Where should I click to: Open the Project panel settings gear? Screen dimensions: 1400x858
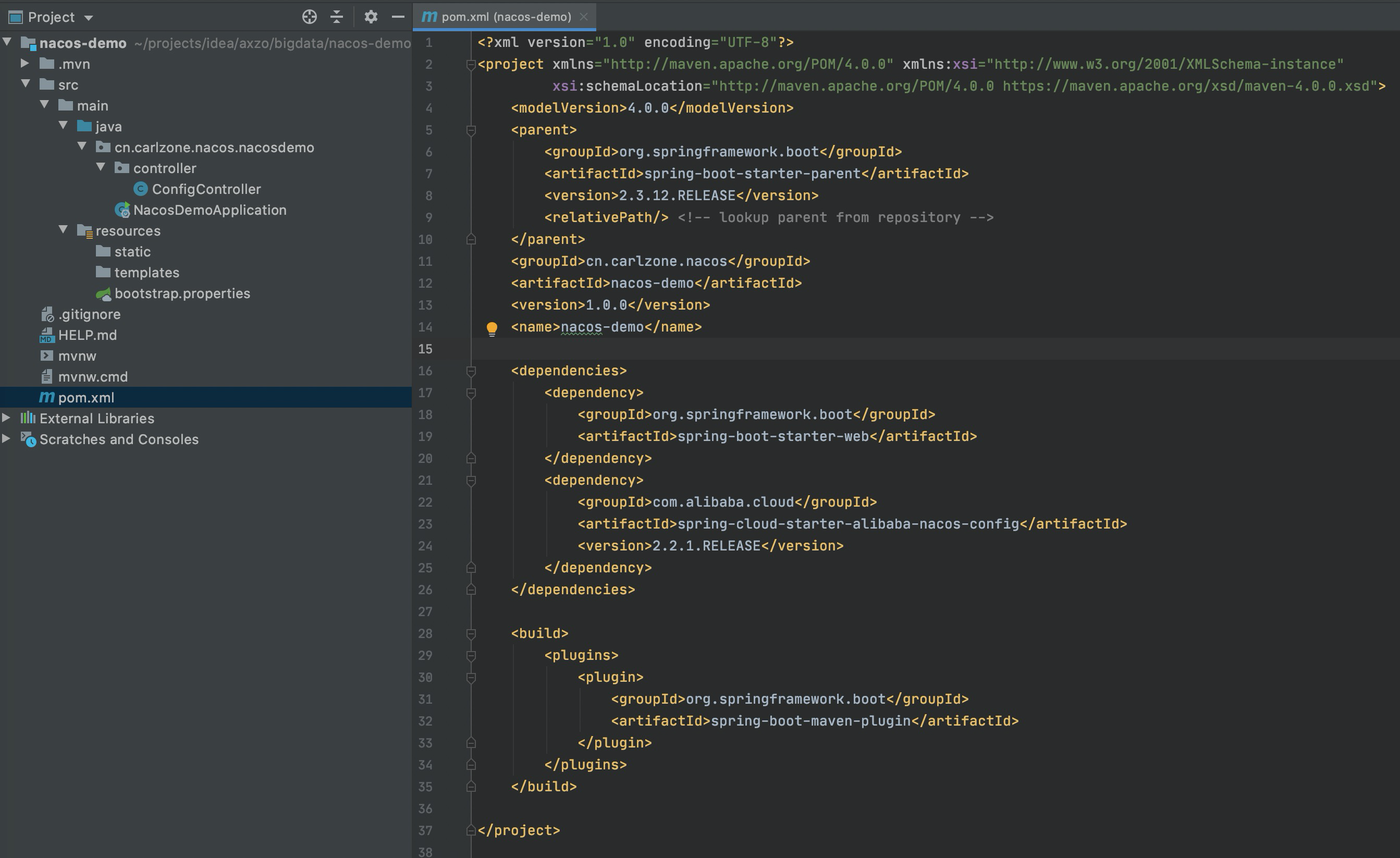(371, 17)
